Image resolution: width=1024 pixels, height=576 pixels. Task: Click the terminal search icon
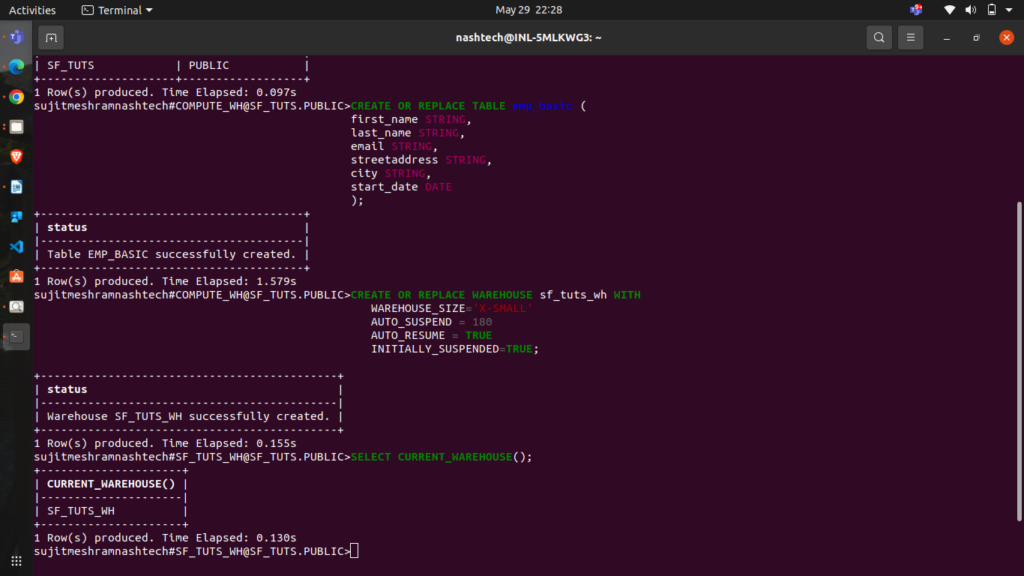(878, 38)
